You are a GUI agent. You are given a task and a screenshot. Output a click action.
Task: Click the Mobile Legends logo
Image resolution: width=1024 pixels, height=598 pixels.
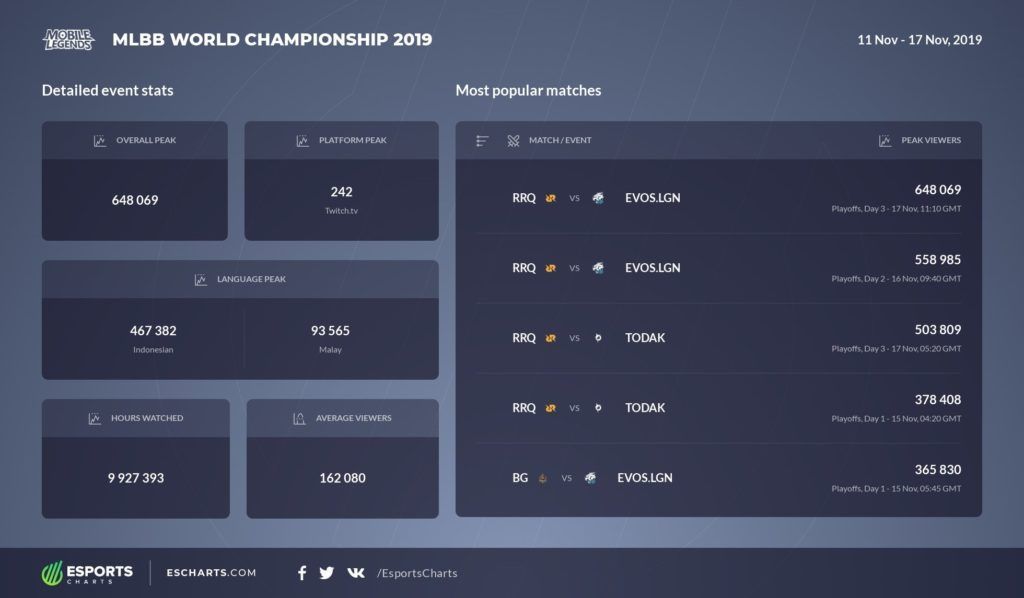tap(68, 40)
